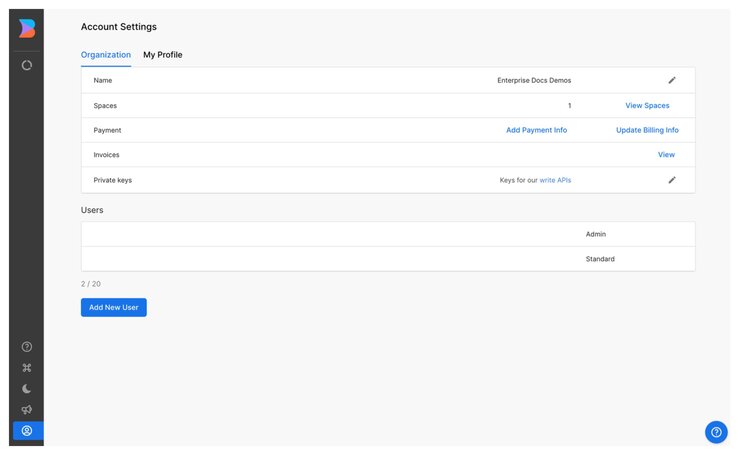The image size is (739, 455).
Task: Toggle dark mode with the moon icon
Action: 27,389
